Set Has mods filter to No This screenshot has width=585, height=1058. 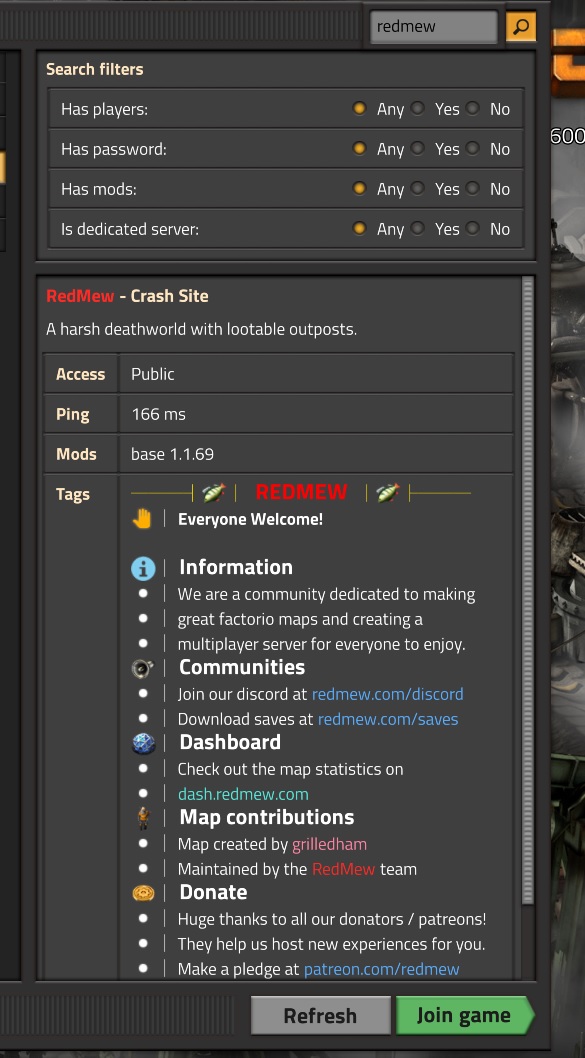click(x=473, y=188)
